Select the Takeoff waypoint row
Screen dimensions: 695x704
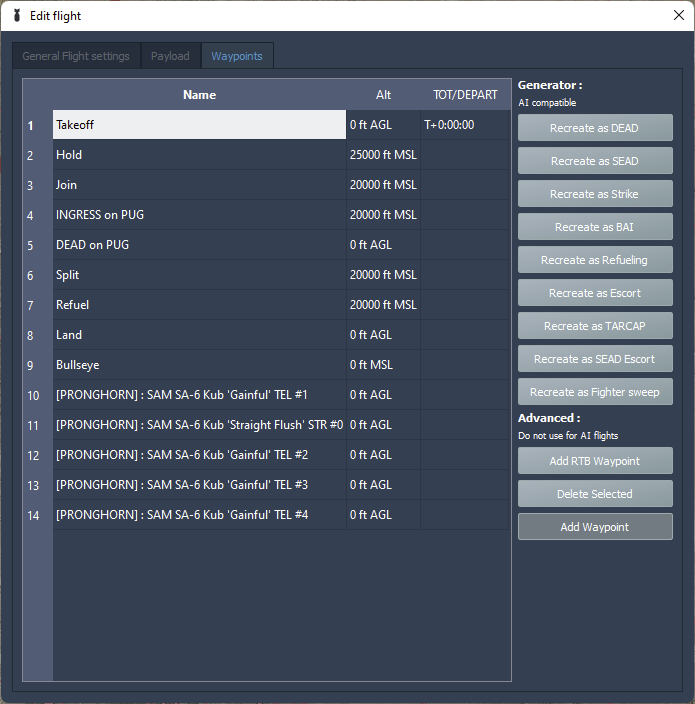point(199,125)
